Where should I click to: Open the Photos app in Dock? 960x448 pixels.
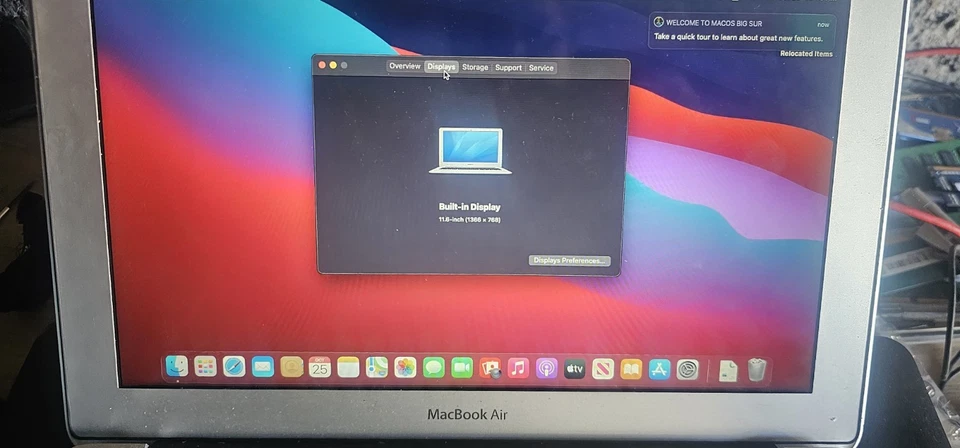coord(405,367)
